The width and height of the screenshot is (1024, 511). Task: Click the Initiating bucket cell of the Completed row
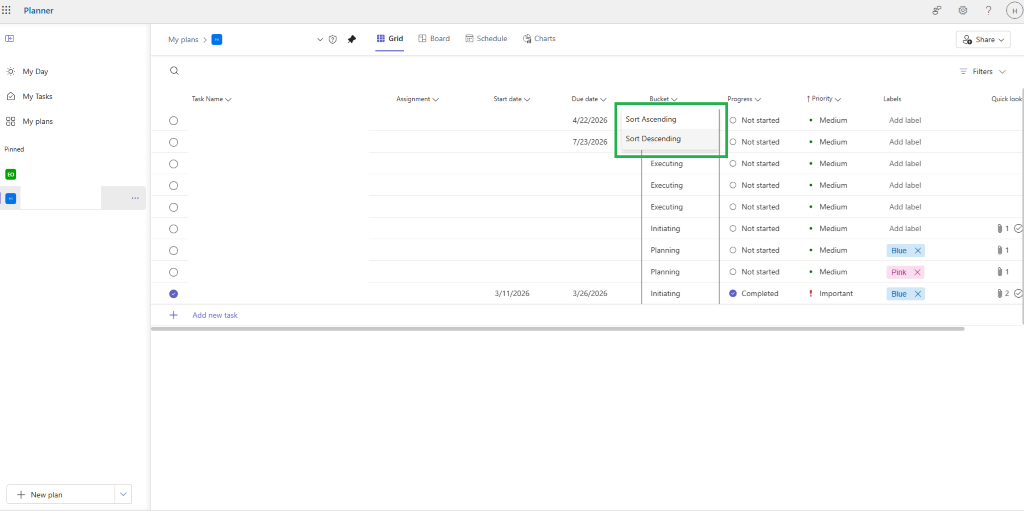665,294
